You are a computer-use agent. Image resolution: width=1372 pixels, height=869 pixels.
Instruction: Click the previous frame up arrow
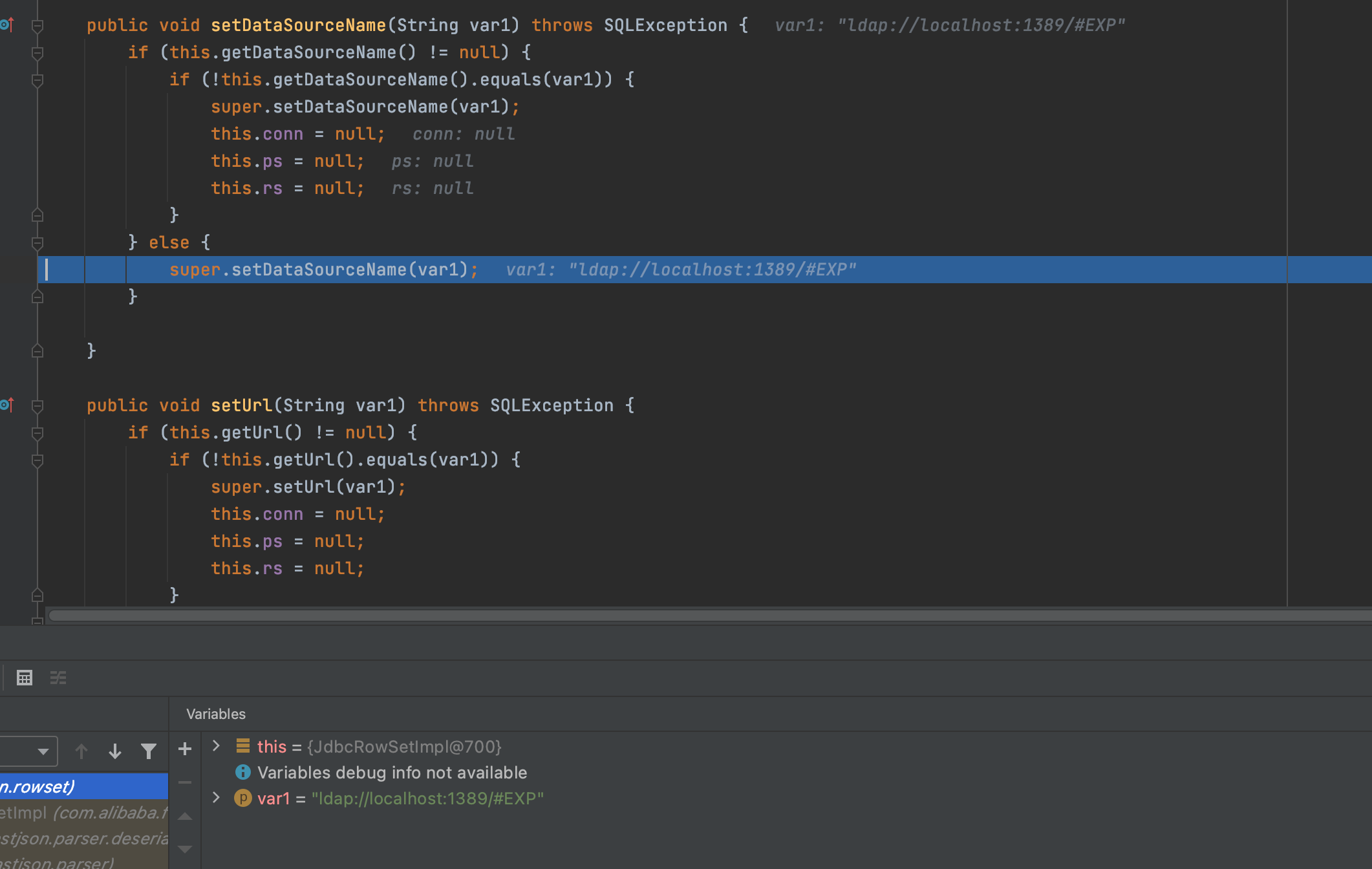pyautogui.click(x=81, y=751)
